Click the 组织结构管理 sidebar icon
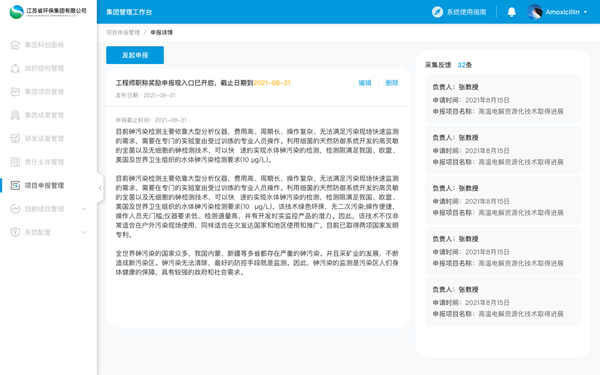Image resolution: width=600 pixels, height=375 pixels. click(x=15, y=68)
